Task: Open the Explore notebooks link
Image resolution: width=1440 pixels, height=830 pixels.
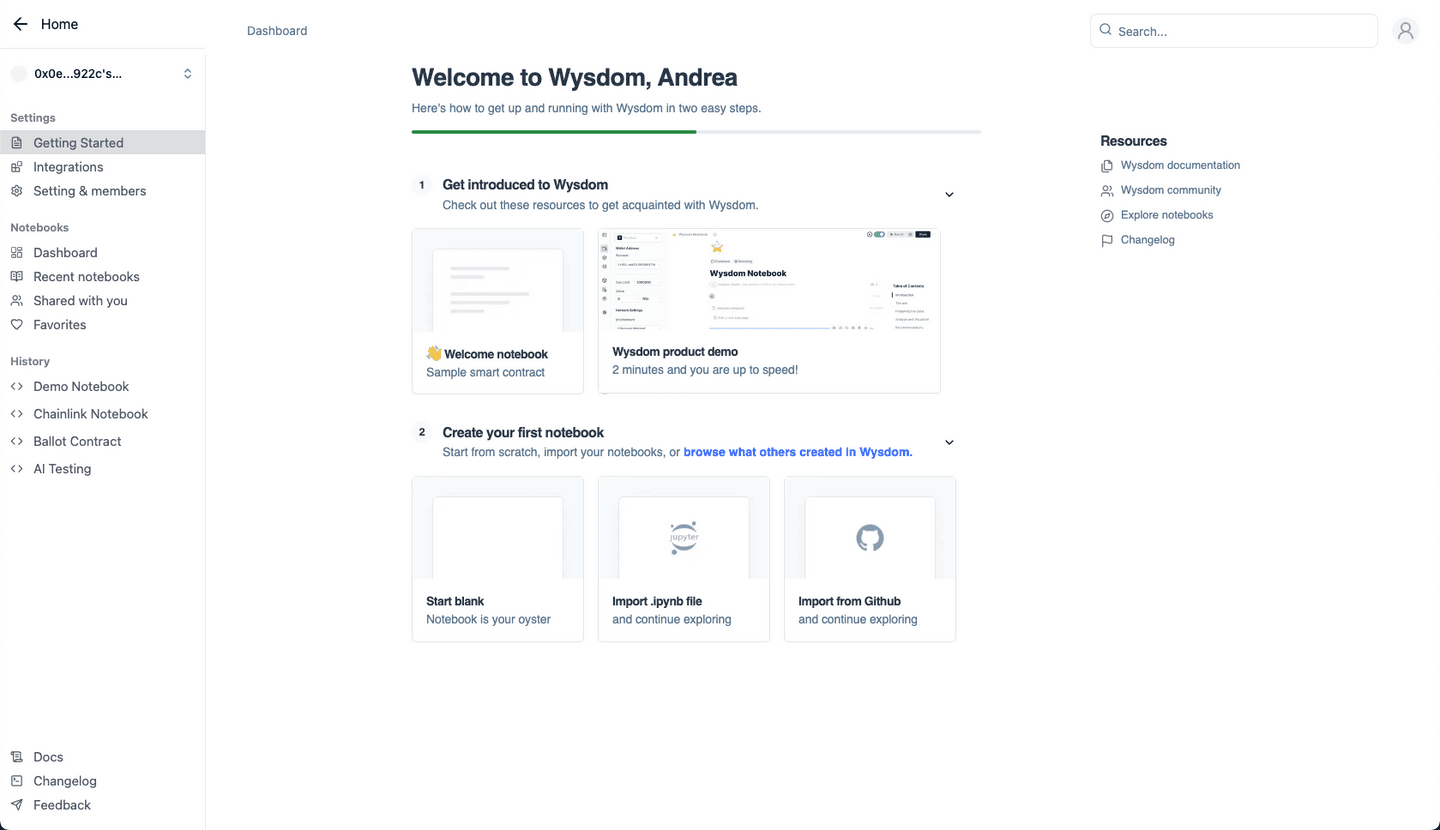Action: pyautogui.click(x=1167, y=215)
